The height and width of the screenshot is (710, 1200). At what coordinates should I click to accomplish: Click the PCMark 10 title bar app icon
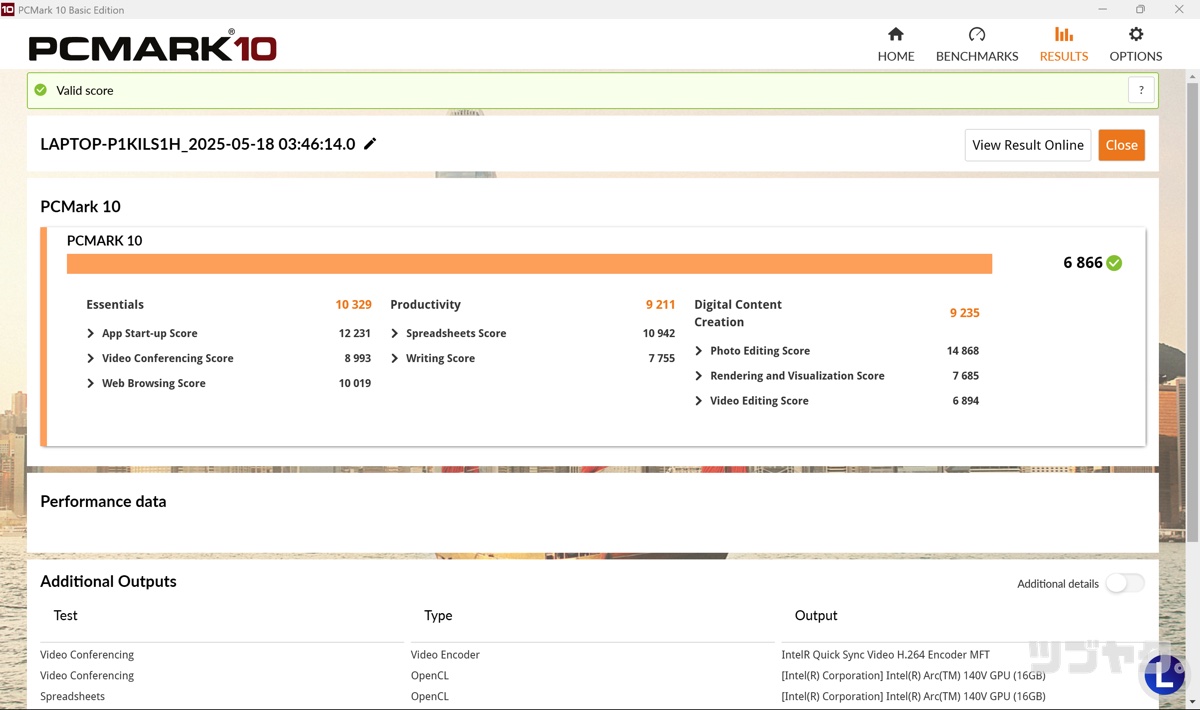pos(8,9)
